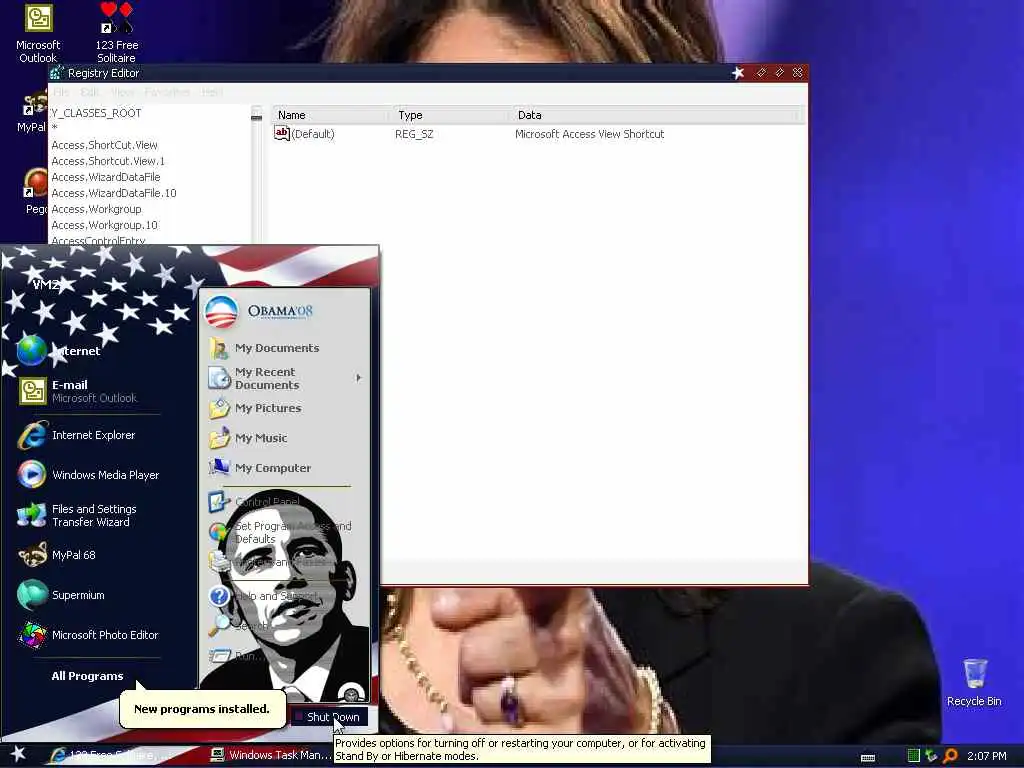Click the Shut Down button
1024x768 pixels.
click(328, 716)
